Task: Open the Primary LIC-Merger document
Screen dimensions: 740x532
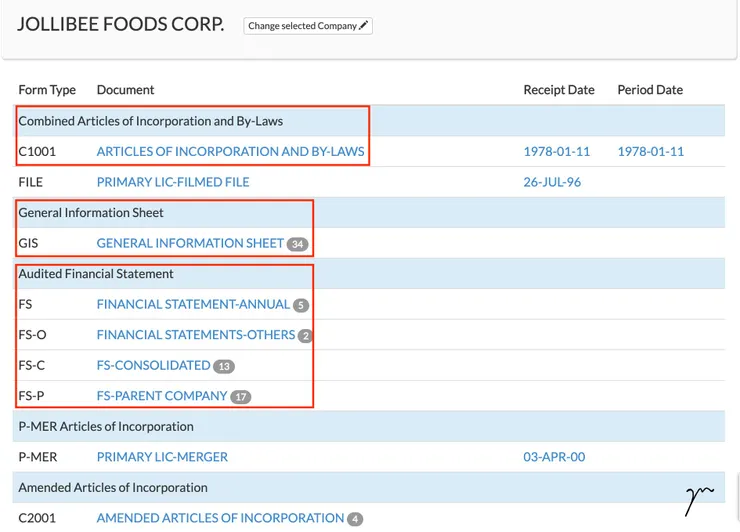Action: click(162, 457)
